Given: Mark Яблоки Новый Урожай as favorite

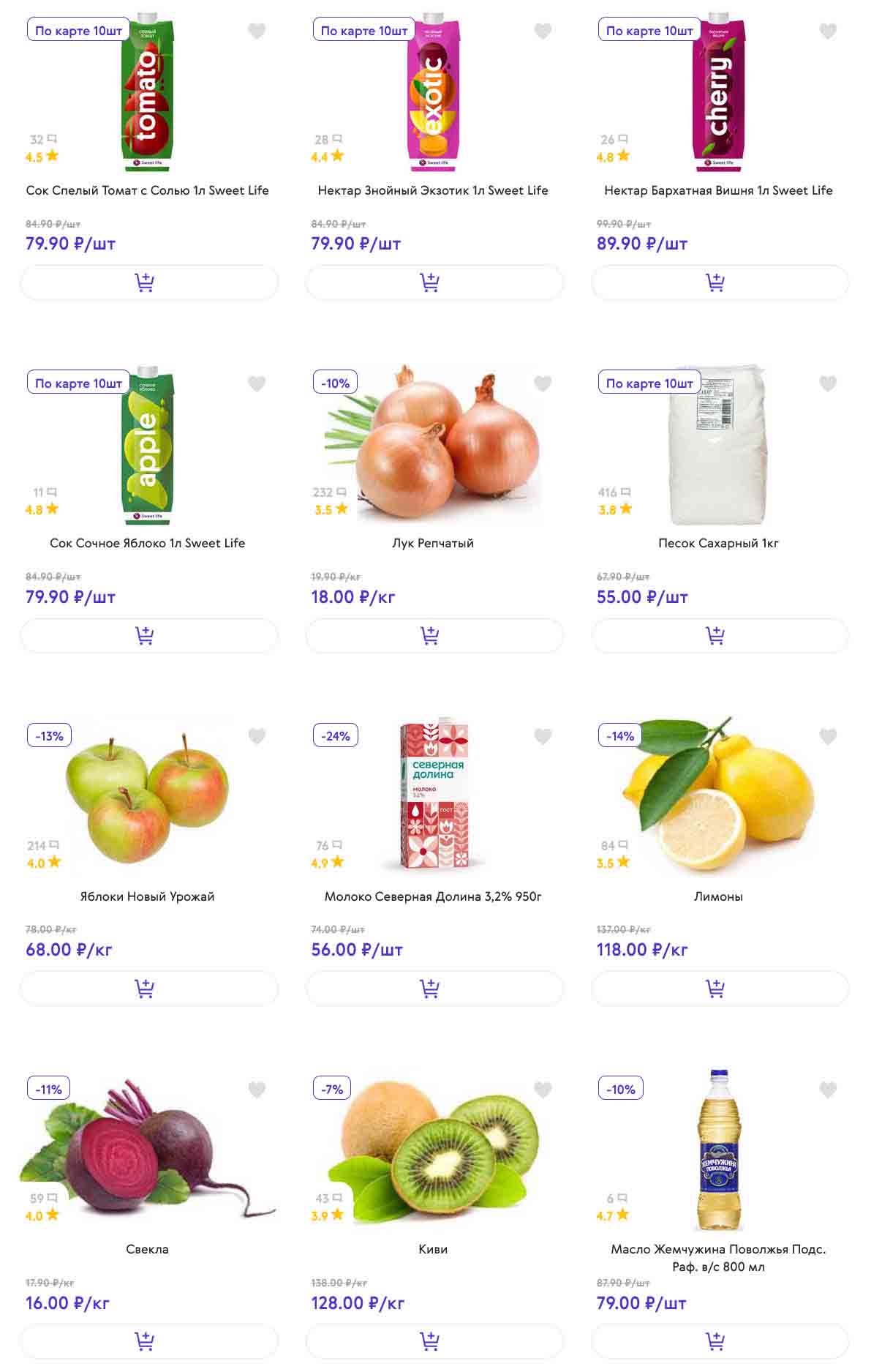Looking at the screenshot, I should click(x=257, y=736).
